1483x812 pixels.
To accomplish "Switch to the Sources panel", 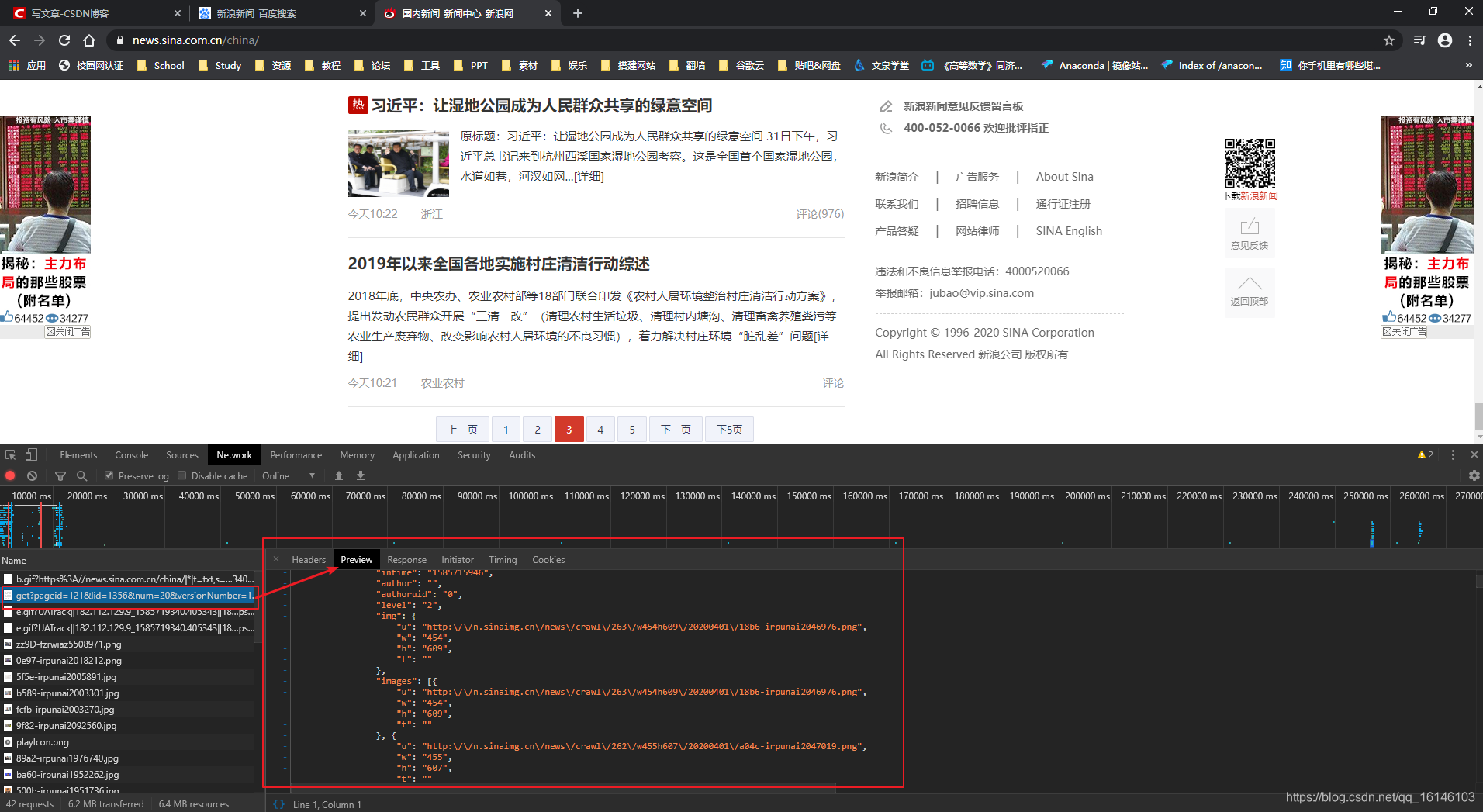I will click(182, 455).
